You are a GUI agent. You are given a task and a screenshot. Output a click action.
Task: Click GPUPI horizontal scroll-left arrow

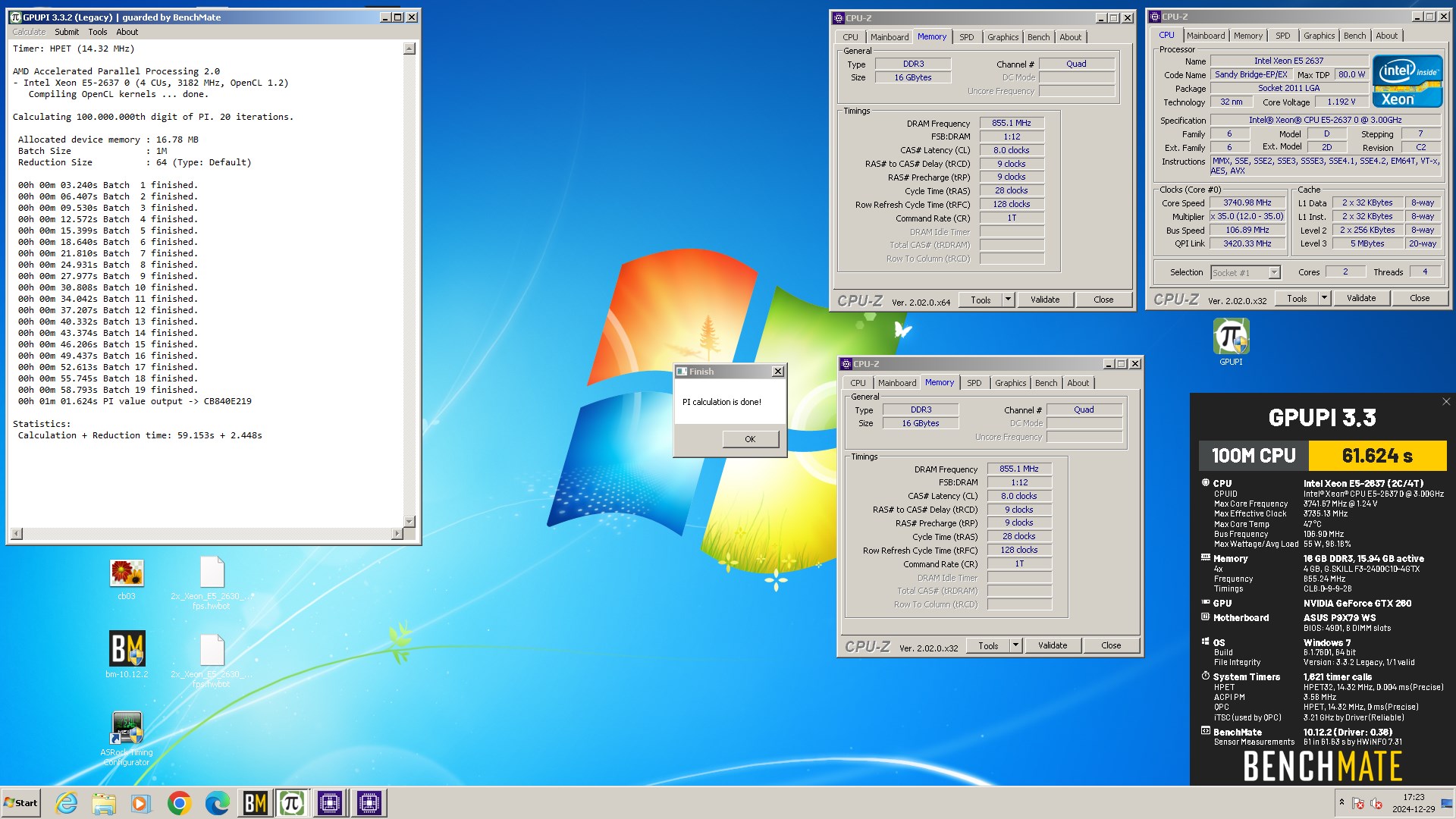click(x=17, y=534)
